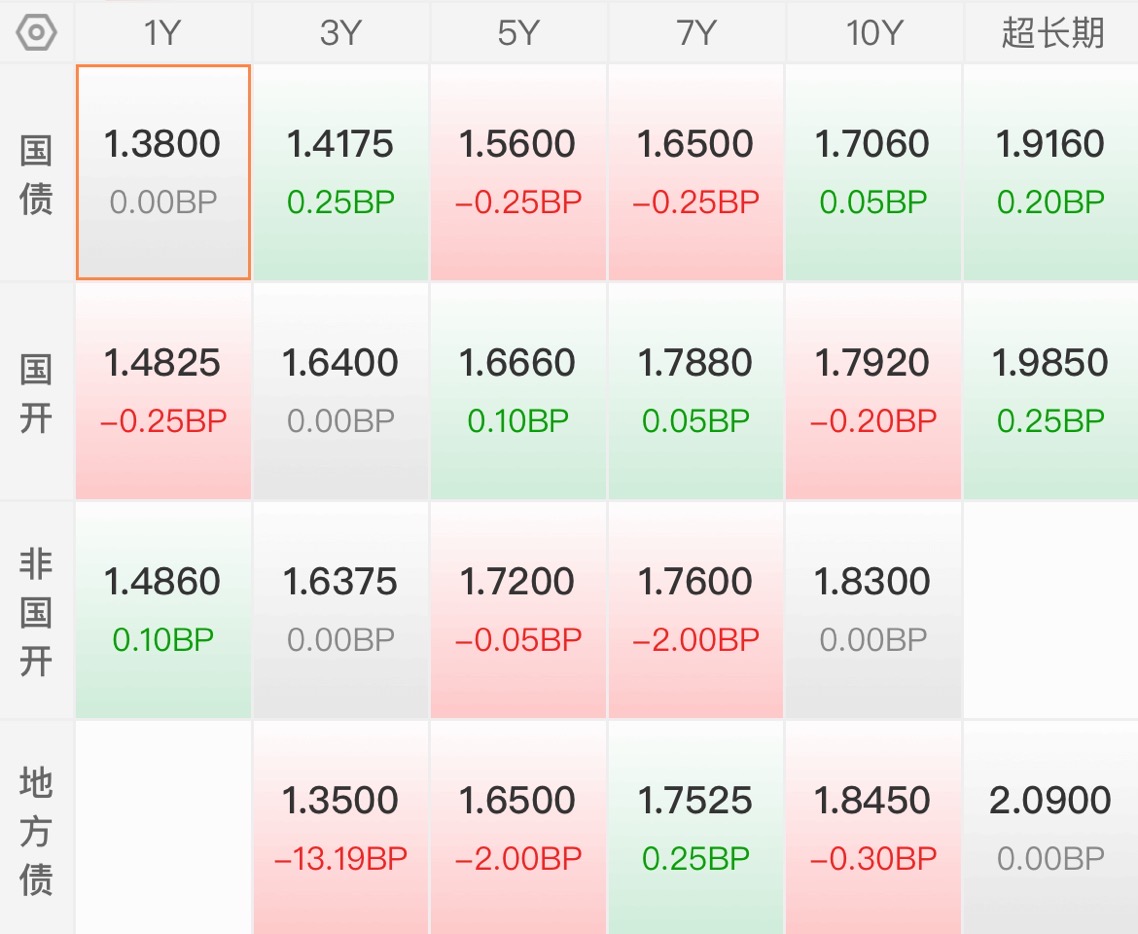1138x934 pixels.
Task: Open 国开 超长期 cell showing 1.9850
Action: pyautogui.click(x=1052, y=391)
